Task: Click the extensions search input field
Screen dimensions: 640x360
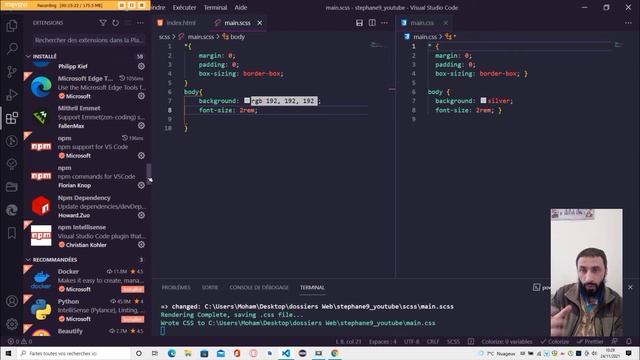Action: tap(89, 40)
